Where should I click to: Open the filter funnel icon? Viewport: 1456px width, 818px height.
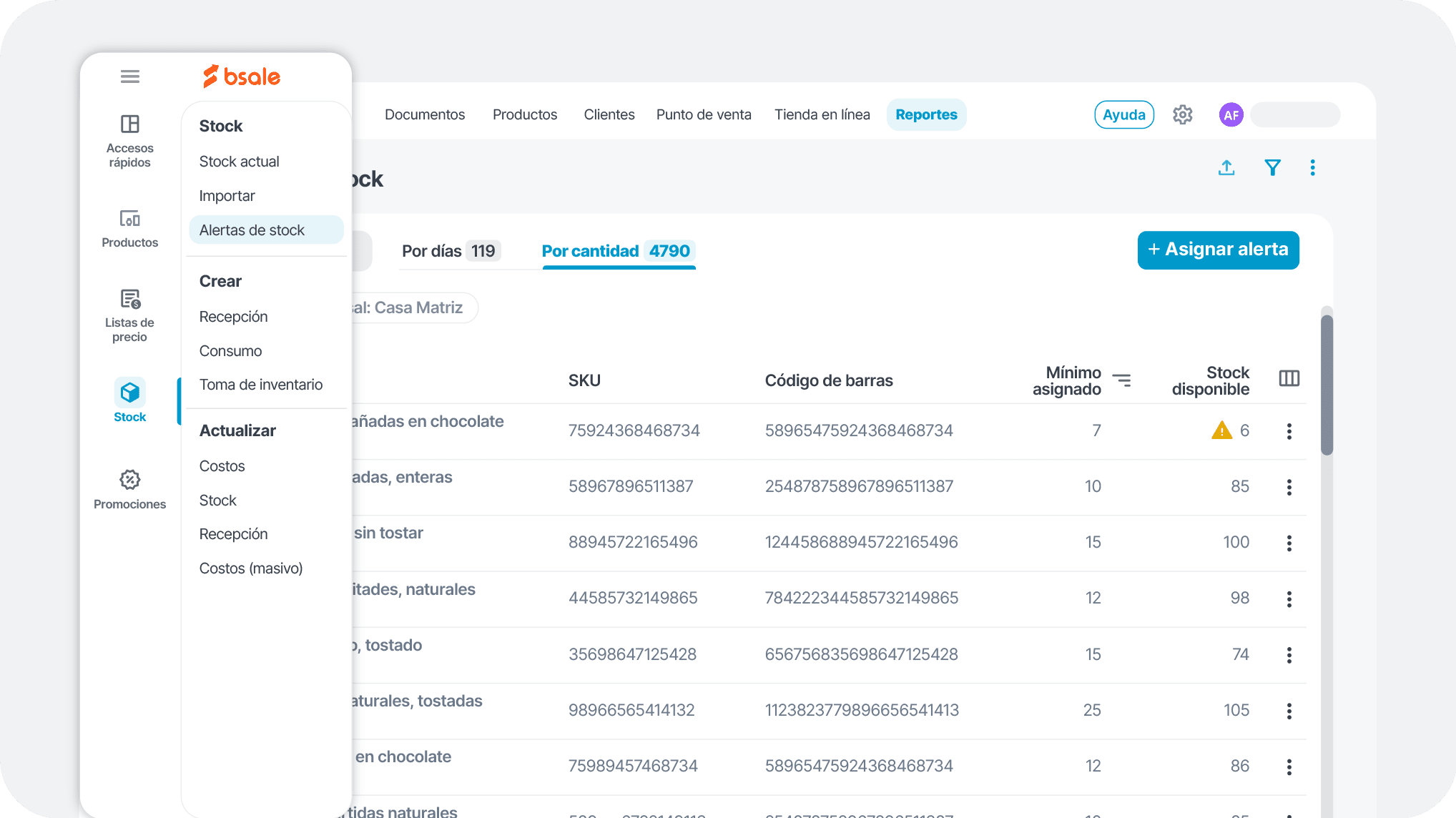[1272, 168]
